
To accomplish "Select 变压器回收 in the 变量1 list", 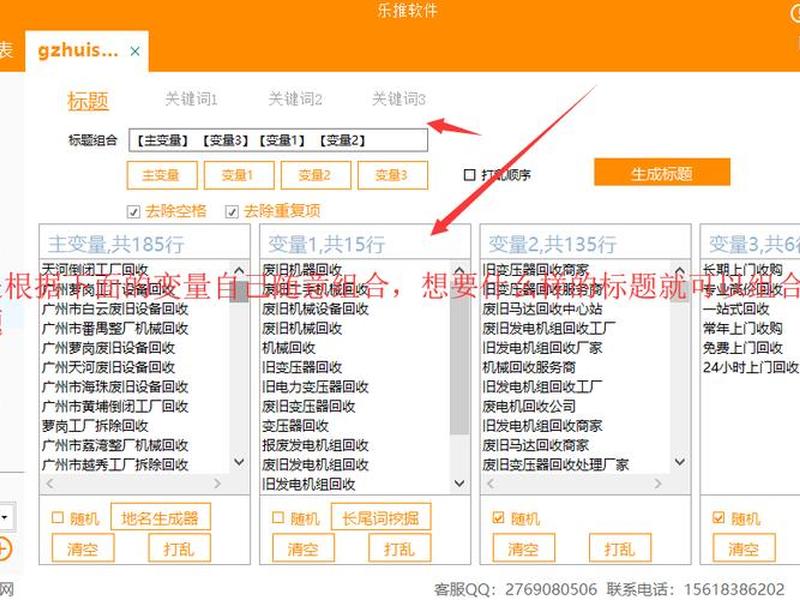I will pos(295,426).
